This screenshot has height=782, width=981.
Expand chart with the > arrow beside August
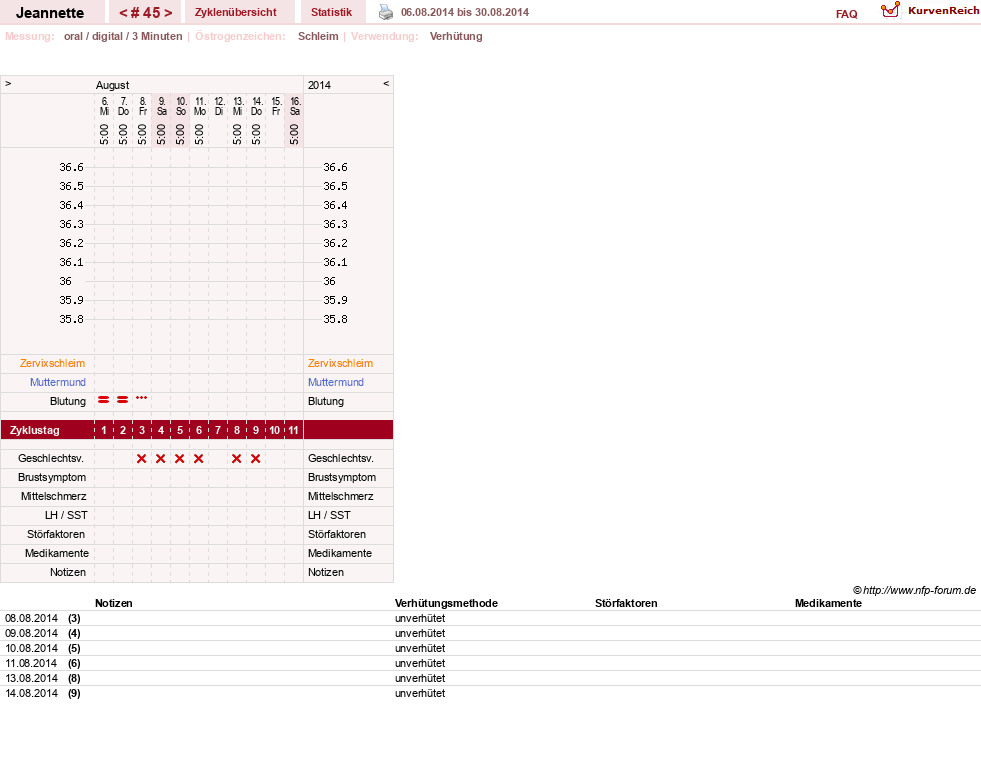coord(8,84)
